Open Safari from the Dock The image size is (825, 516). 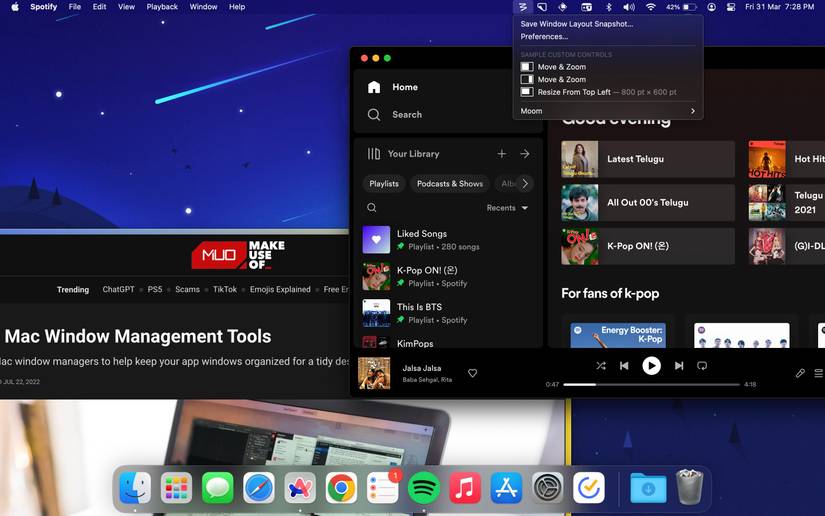(259, 488)
